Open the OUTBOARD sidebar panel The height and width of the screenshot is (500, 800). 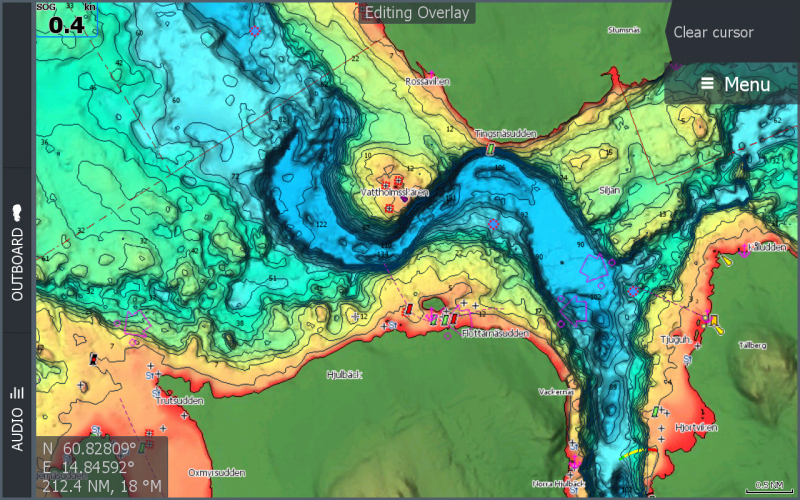point(17,250)
